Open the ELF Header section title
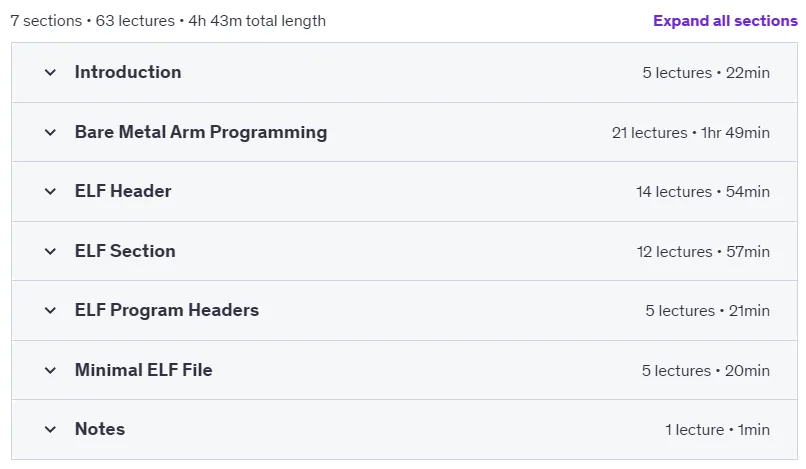This screenshot has width=806, height=469. click(123, 191)
